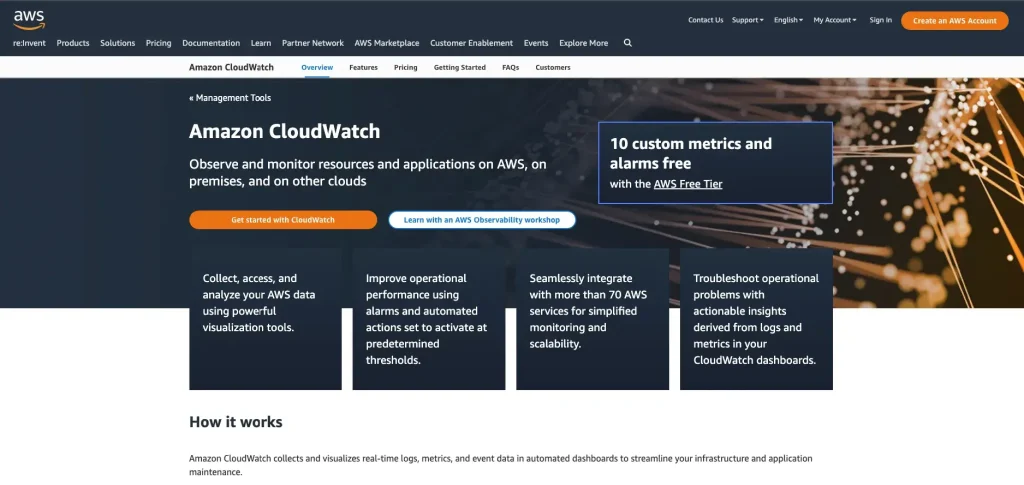Screen dimensions: 1024x485
Task: Click Get started with CloudWatch button
Action: click(283, 220)
